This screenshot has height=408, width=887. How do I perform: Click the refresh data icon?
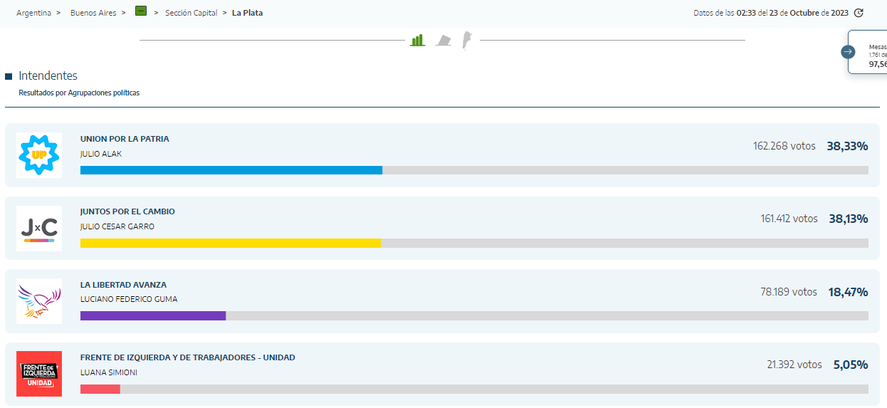859,12
